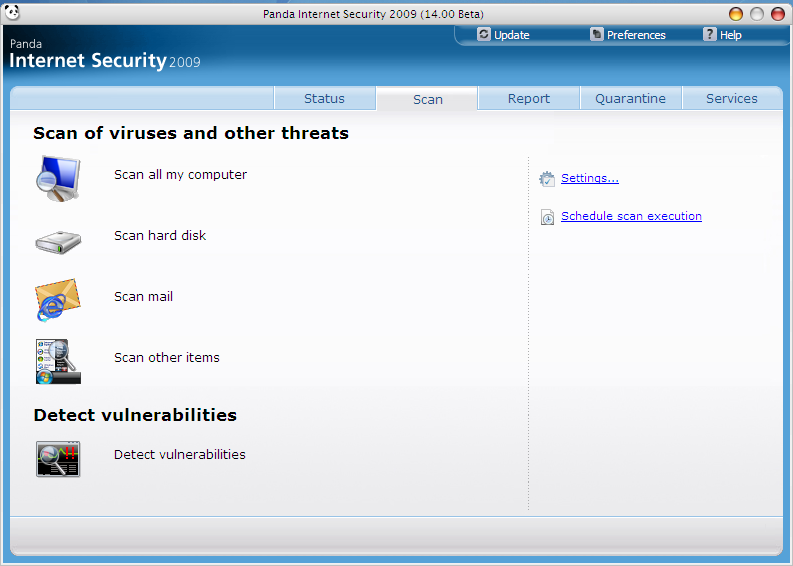
Task: Click the Panda logo in title bar
Action: [12, 12]
